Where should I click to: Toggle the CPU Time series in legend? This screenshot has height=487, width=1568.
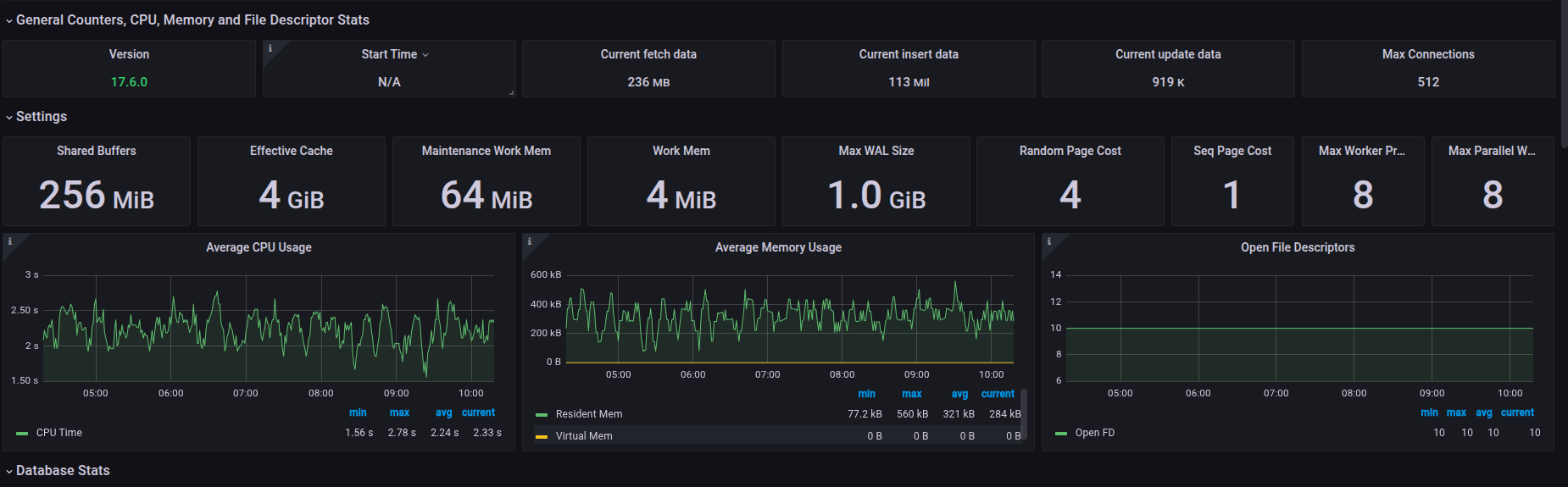[x=58, y=433]
